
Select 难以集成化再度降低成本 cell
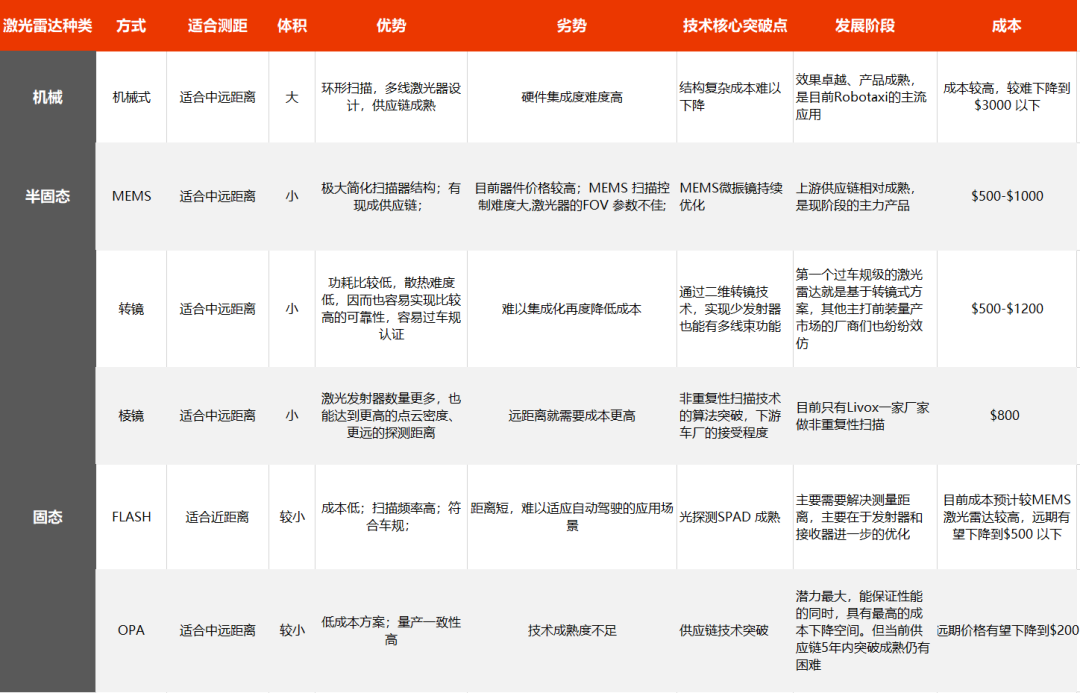click(572, 309)
